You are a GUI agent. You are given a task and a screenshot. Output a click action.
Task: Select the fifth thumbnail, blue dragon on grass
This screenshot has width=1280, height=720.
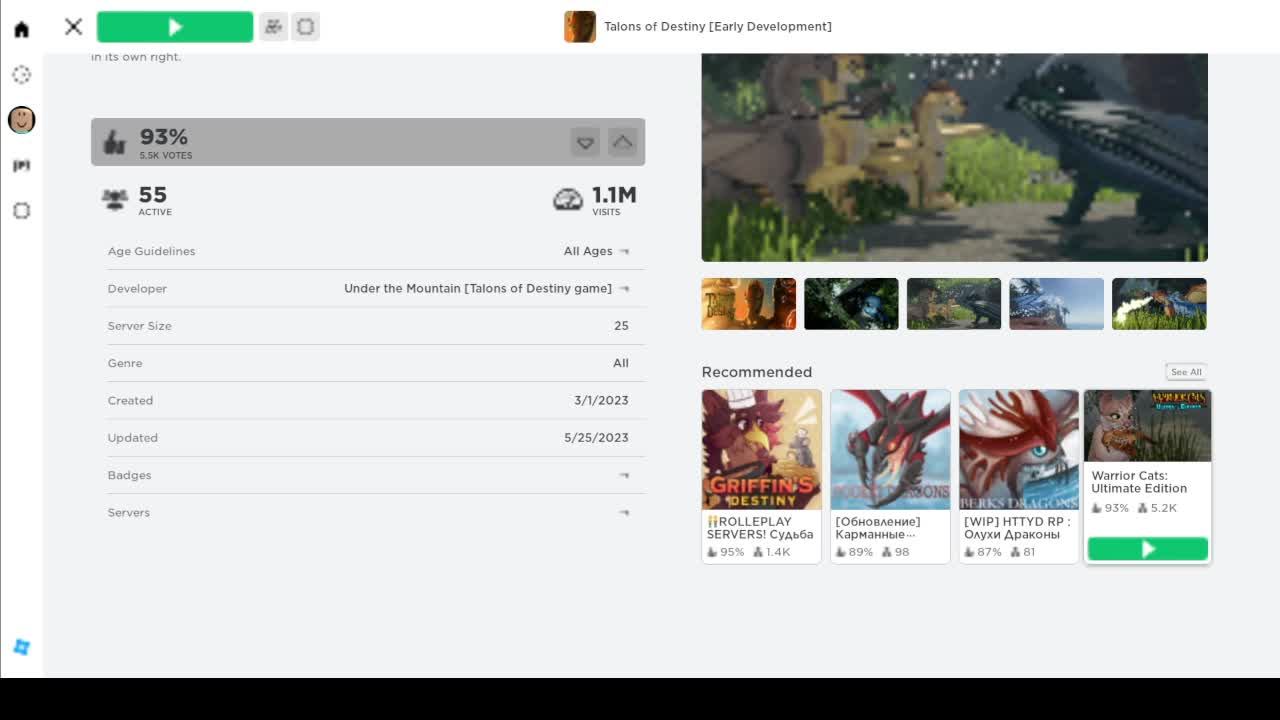(1160, 304)
